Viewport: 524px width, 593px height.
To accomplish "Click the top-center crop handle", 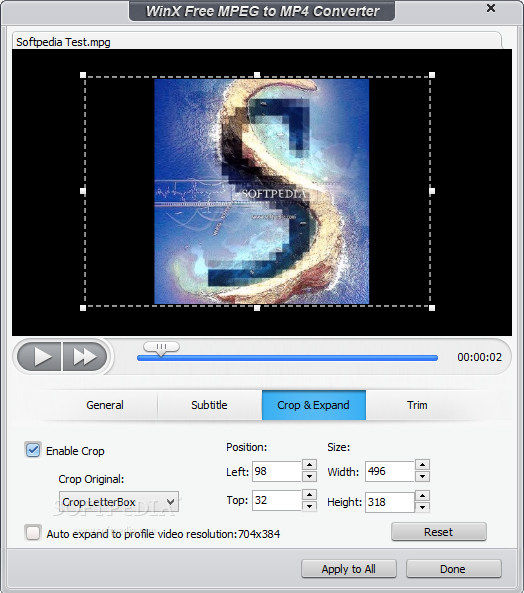I will (x=257, y=75).
